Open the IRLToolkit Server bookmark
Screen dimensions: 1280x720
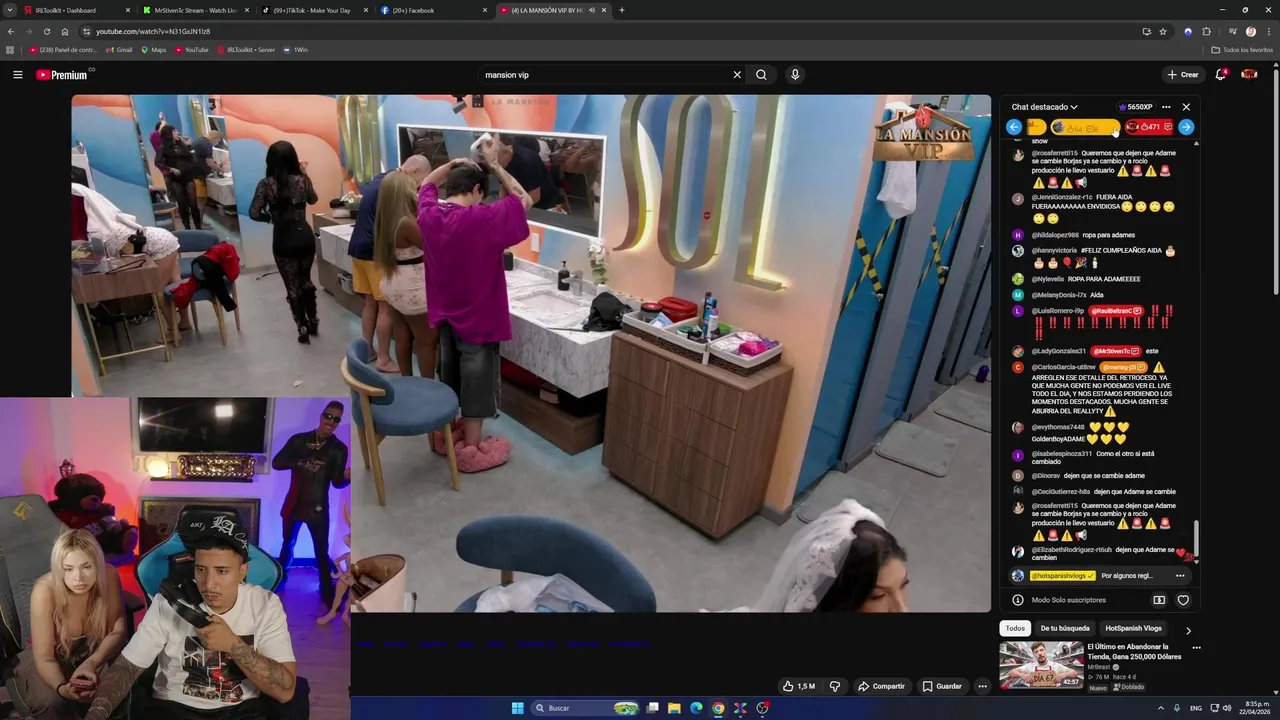click(x=245, y=49)
